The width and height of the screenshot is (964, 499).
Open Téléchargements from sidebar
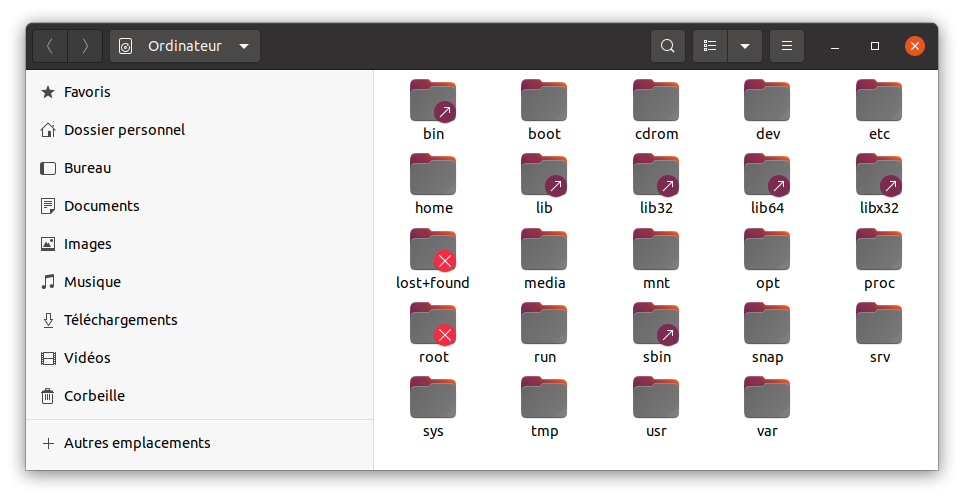tap(120, 320)
